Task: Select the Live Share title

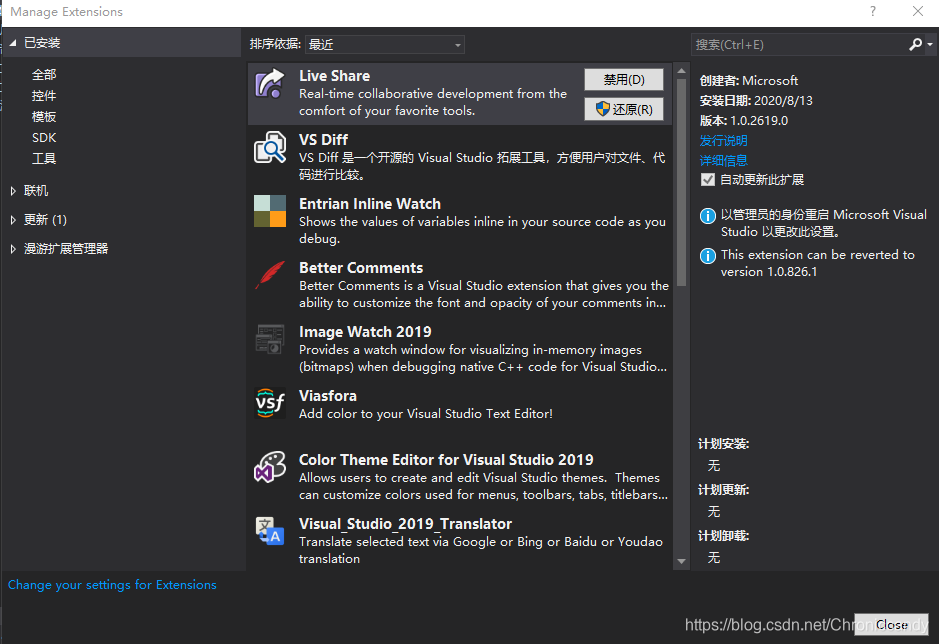Action: click(x=334, y=76)
